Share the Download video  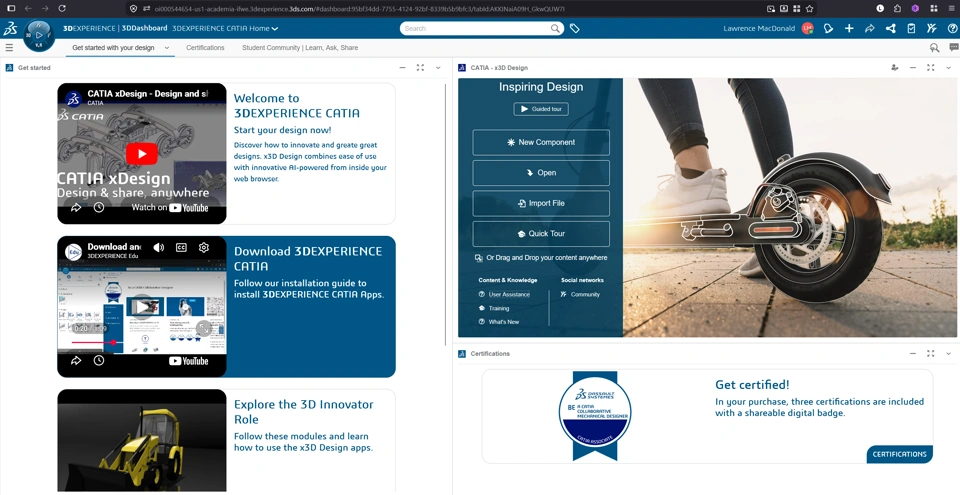pyautogui.click(x=76, y=361)
